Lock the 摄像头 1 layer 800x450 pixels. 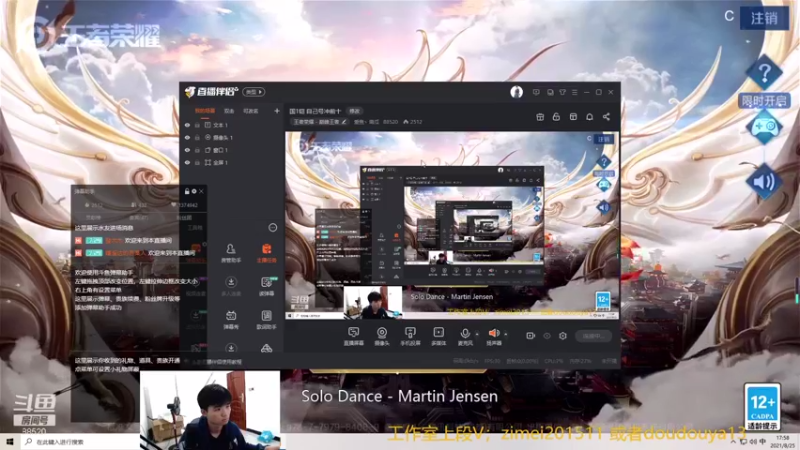tap(197, 138)
